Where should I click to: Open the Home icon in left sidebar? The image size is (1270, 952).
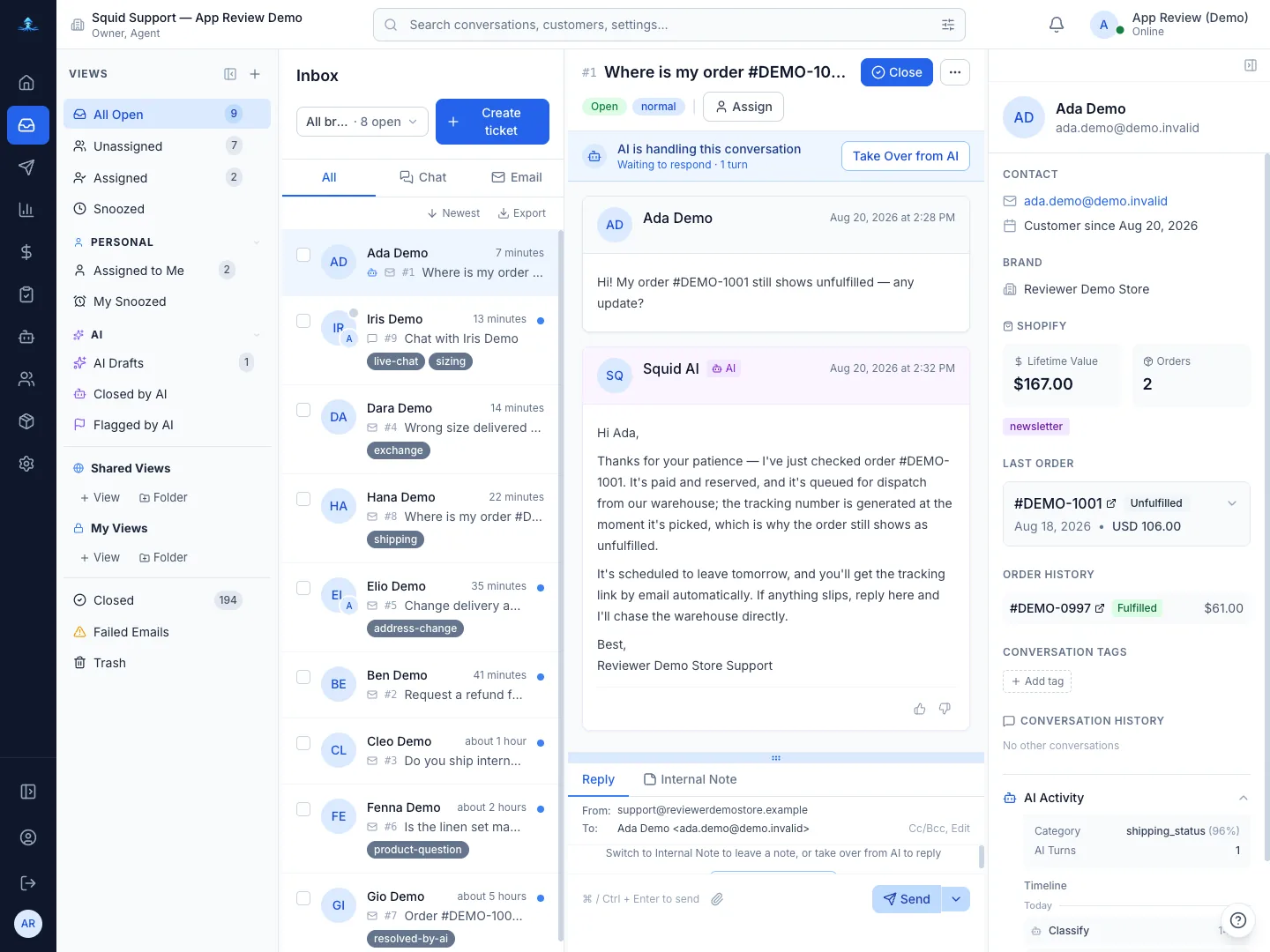[x=26, y=83]
